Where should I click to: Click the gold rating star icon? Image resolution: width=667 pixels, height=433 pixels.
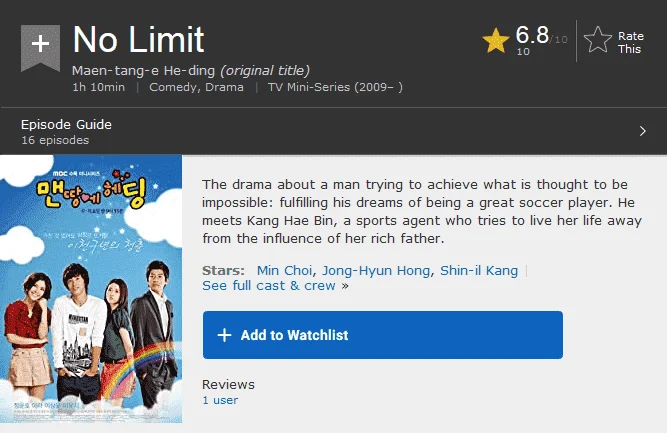click(x=496, y=41)
